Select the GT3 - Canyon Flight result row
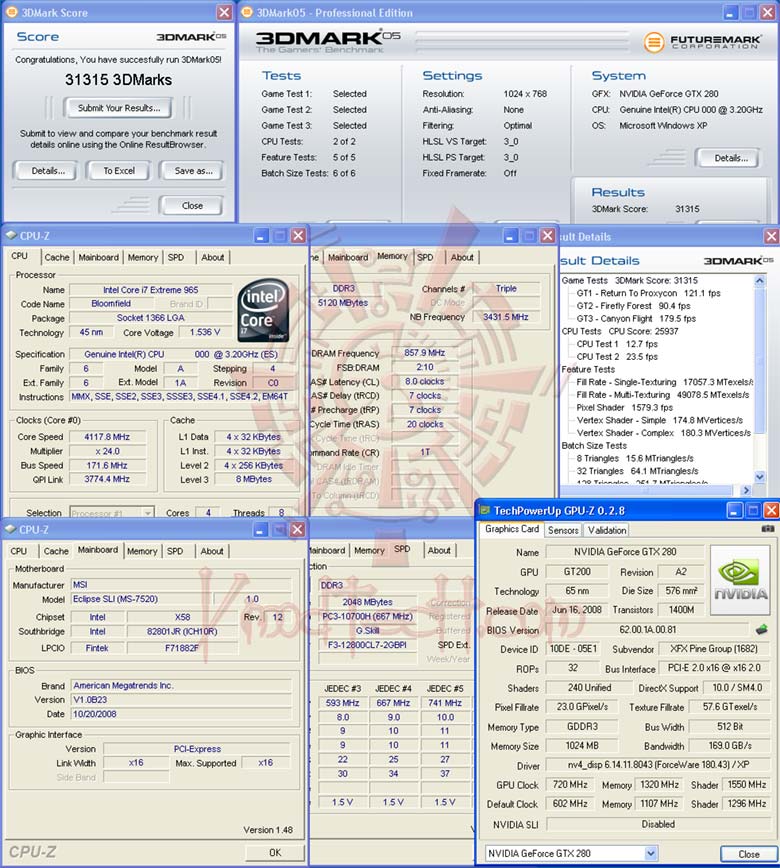The height and width of the screenshot is (868, 780). 636,319
